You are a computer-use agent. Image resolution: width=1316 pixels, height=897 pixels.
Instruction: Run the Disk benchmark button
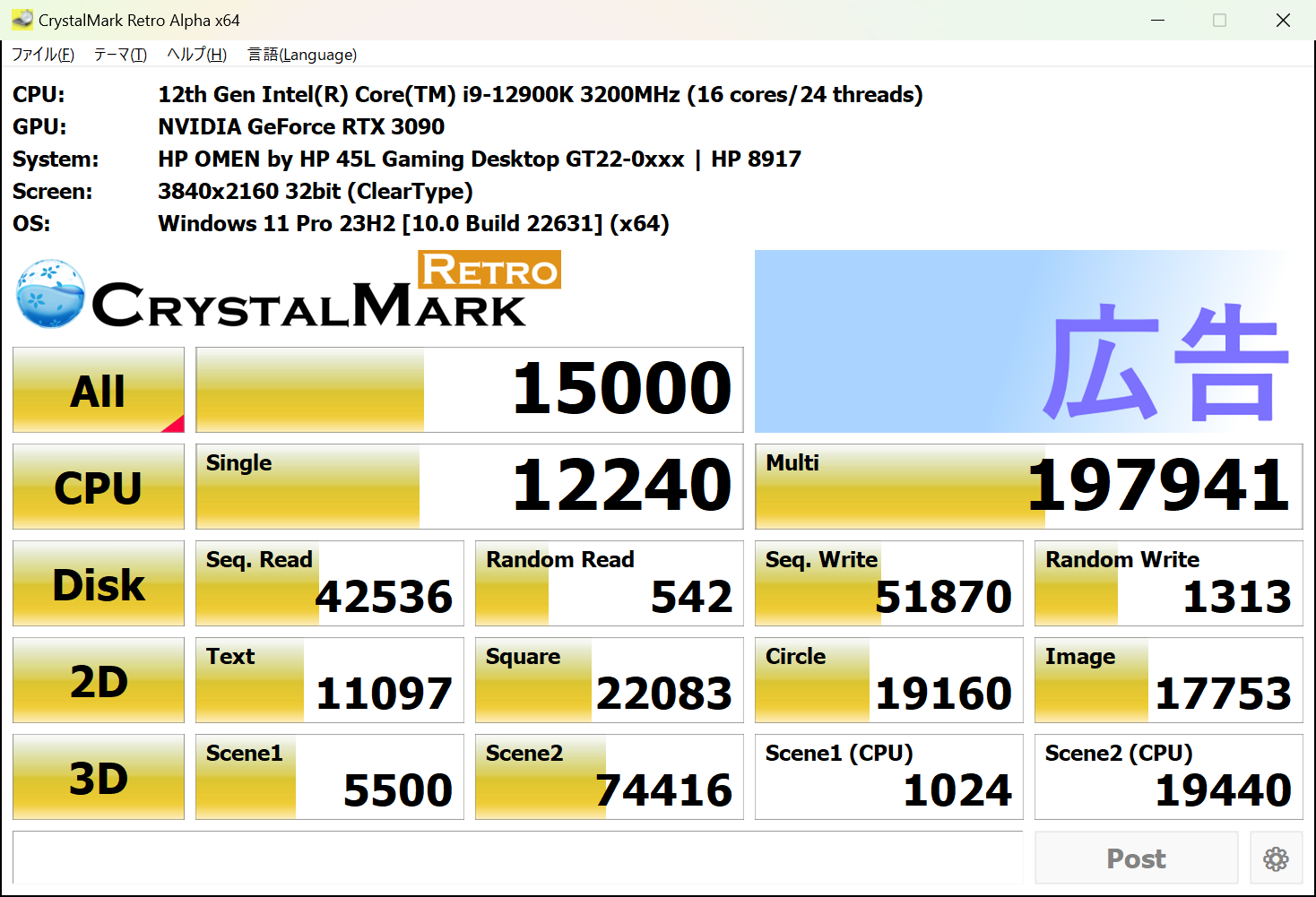(x=99, y=583)
